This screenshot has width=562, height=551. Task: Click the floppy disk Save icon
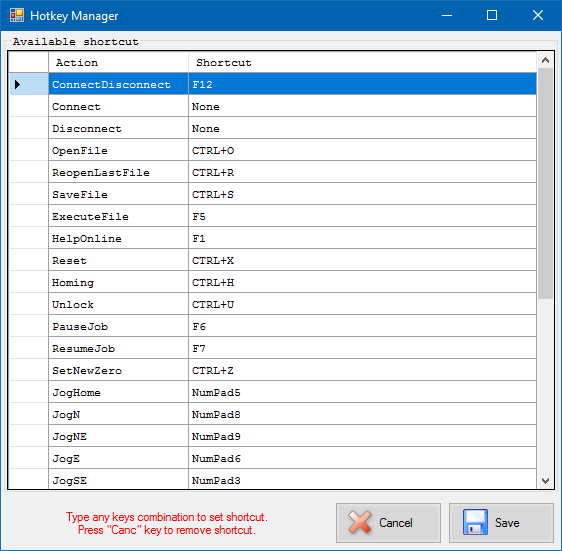[475, 522]
